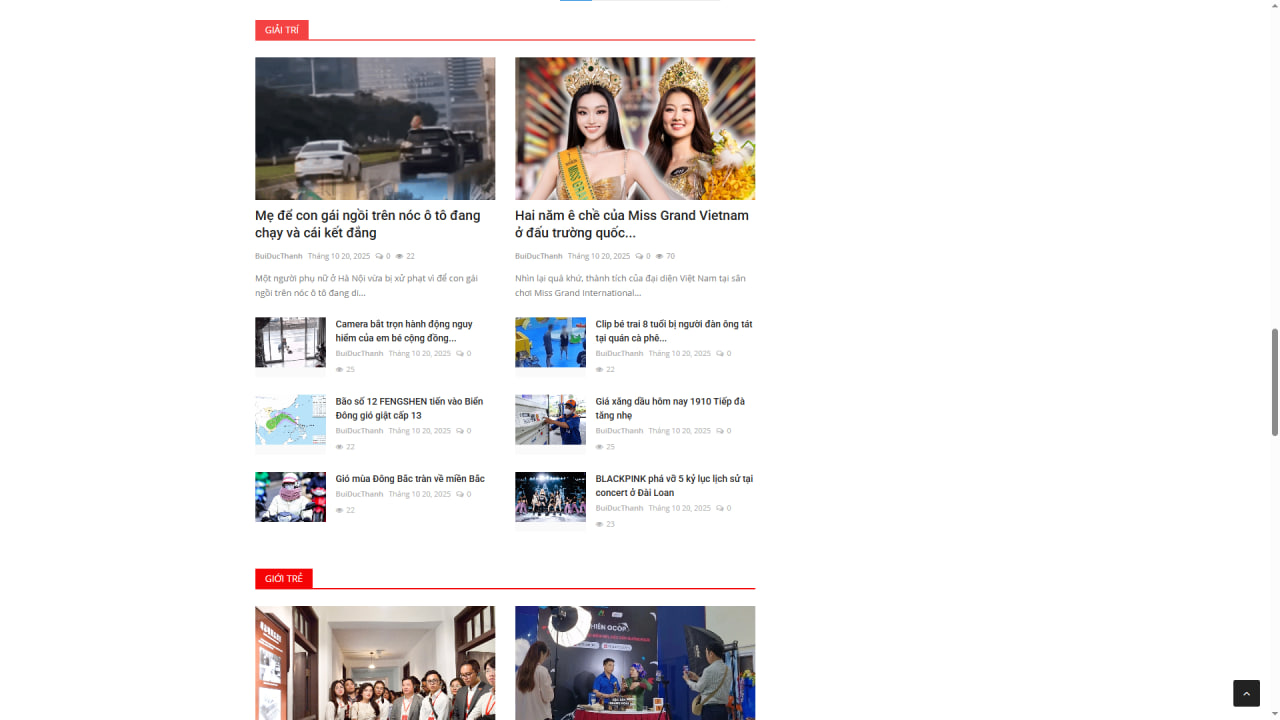1280x720 pixels.
Task: Click the Gió mùa Đông Bắc motorbike thumbnail
Action: coord(290,497)
